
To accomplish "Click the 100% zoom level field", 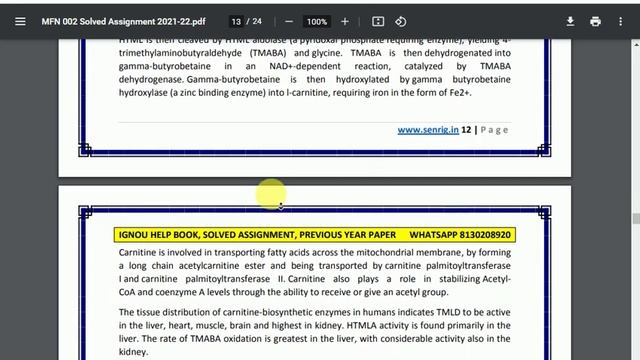I will click(317, 22).
